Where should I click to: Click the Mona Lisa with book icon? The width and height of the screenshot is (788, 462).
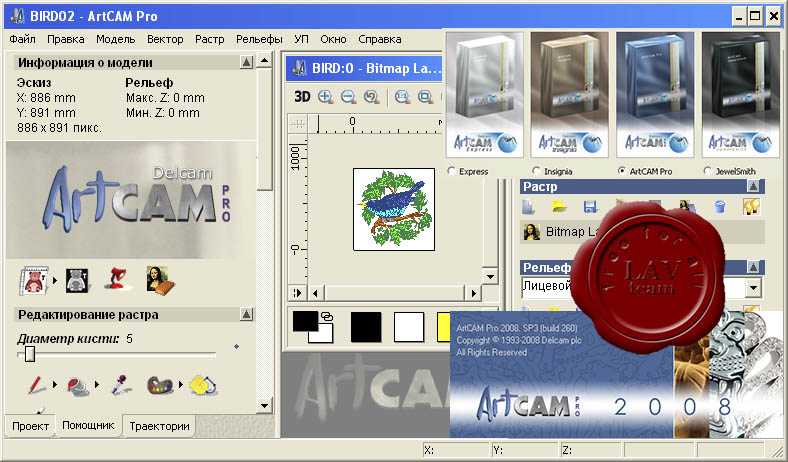tap(160, 280)
